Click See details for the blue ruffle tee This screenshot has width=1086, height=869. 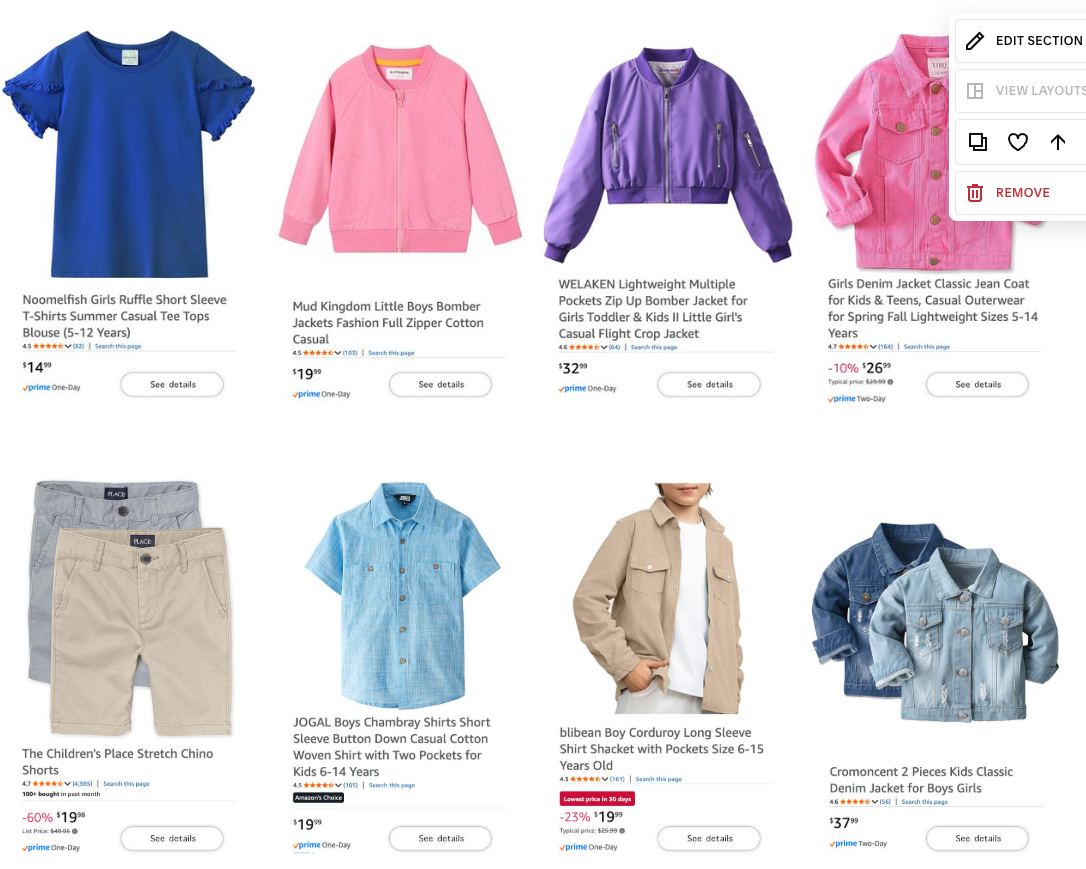pyautogui.click(x=172, y=384)
